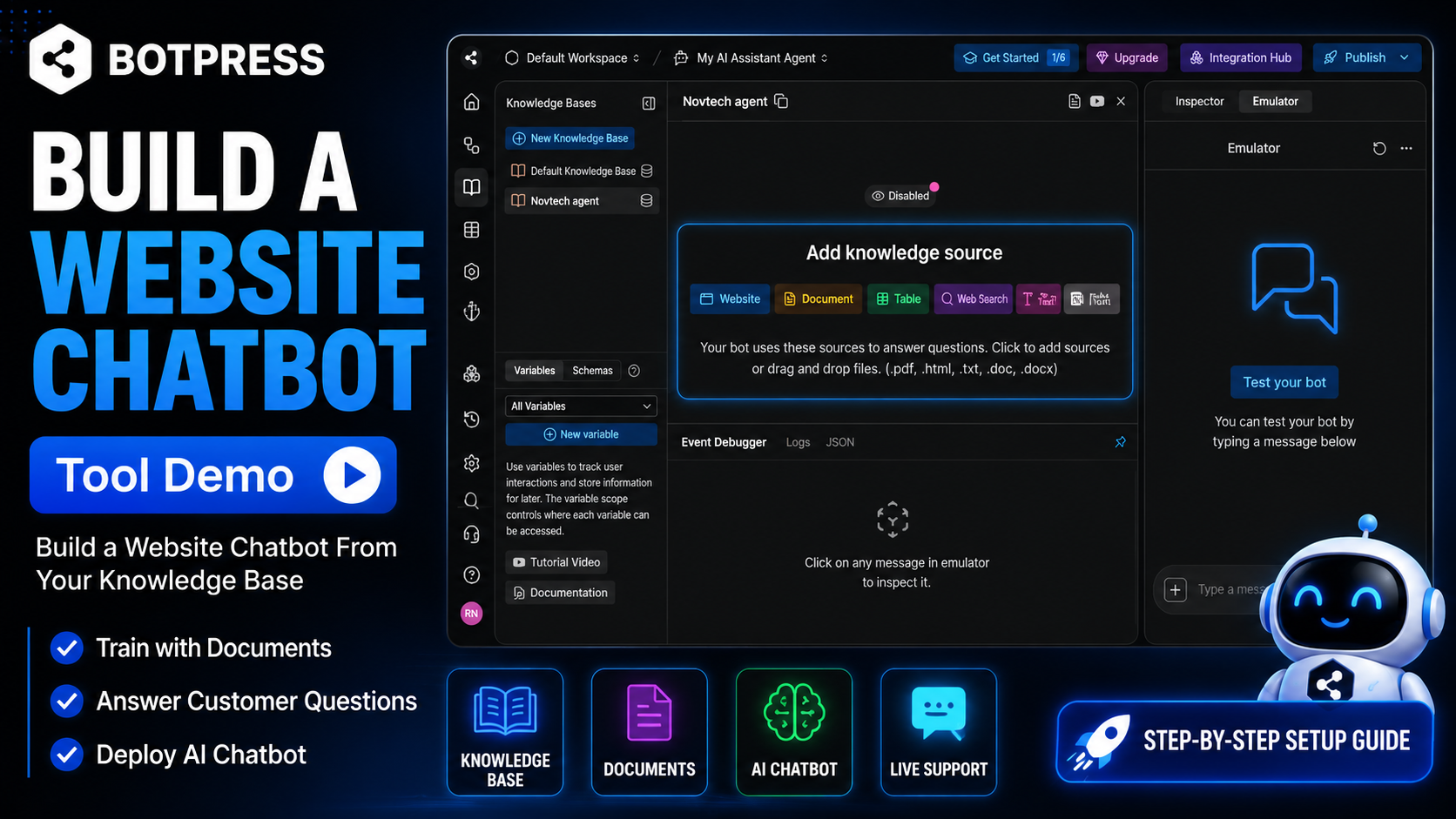Image resolution: width=1456 pixels, height=819 pixels.
Task: Open the Default Workspace switcher
Action: coord(572,58)
